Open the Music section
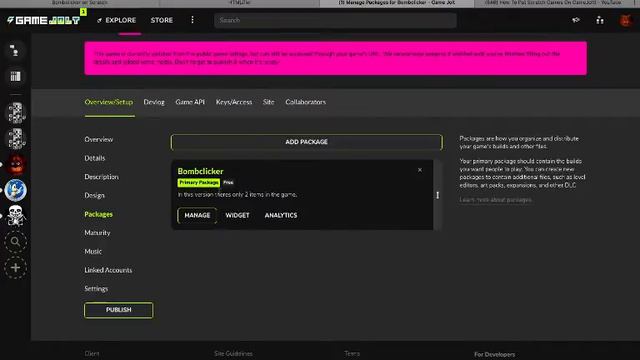 pyautogui.click(x=93, y=251)
